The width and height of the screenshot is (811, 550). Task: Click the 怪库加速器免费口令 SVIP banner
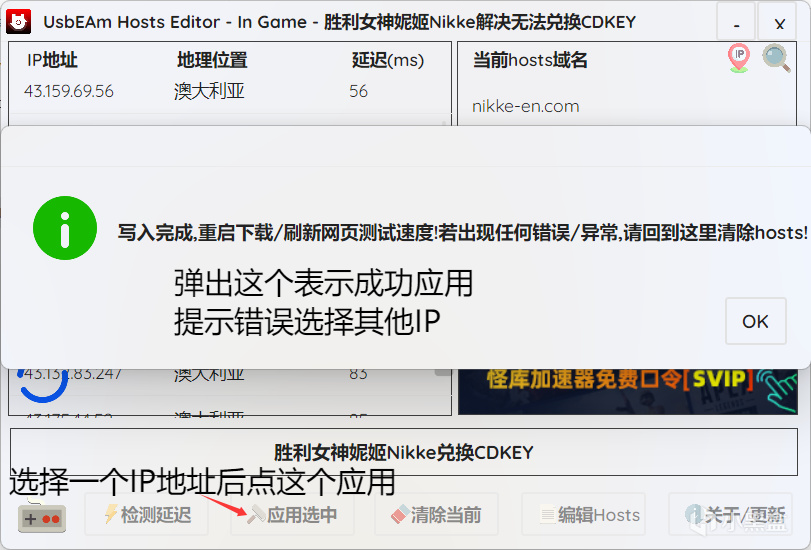click(x=627, y=391)
